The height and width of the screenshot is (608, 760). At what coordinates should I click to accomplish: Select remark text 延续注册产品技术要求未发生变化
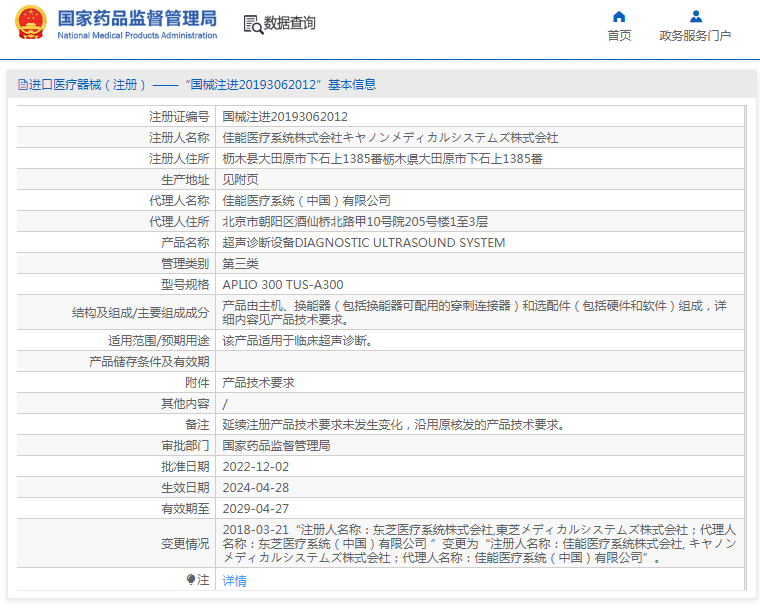click(394, 425)
